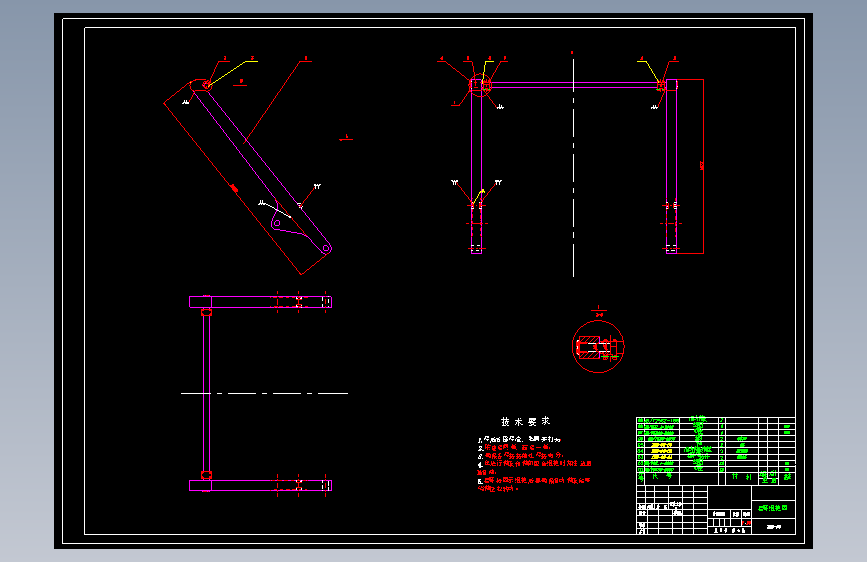867x562 pixels.
Task: Select the red dimension text along inclined arm
Action: pos(234,189)
